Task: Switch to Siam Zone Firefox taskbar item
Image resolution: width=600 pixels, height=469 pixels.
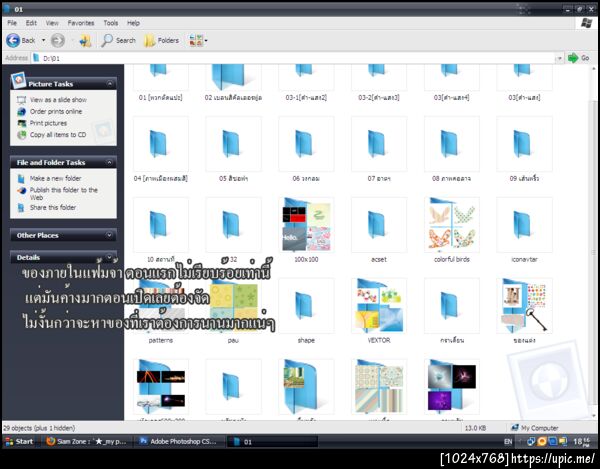Action: tap(86, 441)
